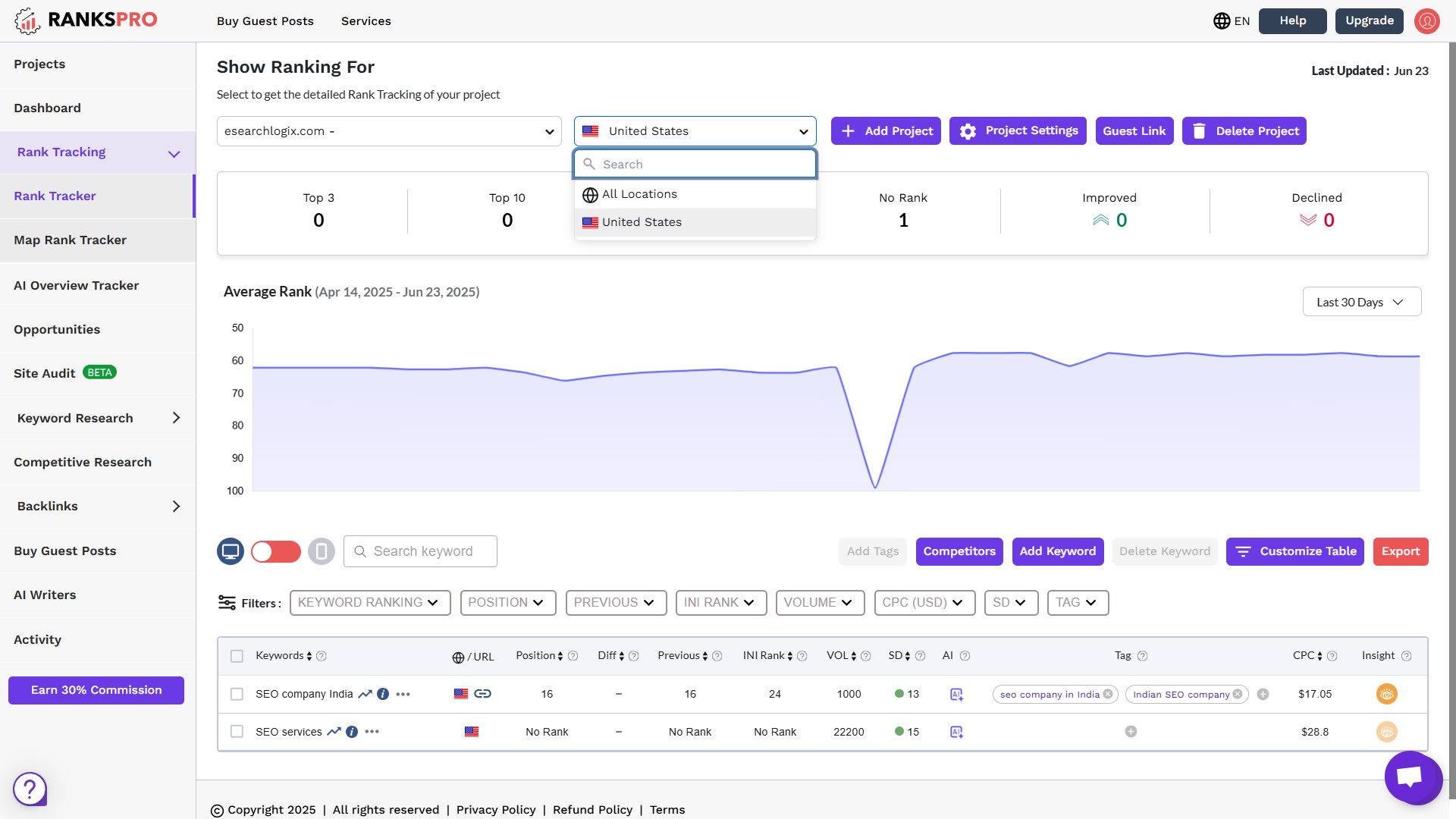Open insight icon for SEO services
The image size is (1456, 819).
click(x=1387, y=732)
